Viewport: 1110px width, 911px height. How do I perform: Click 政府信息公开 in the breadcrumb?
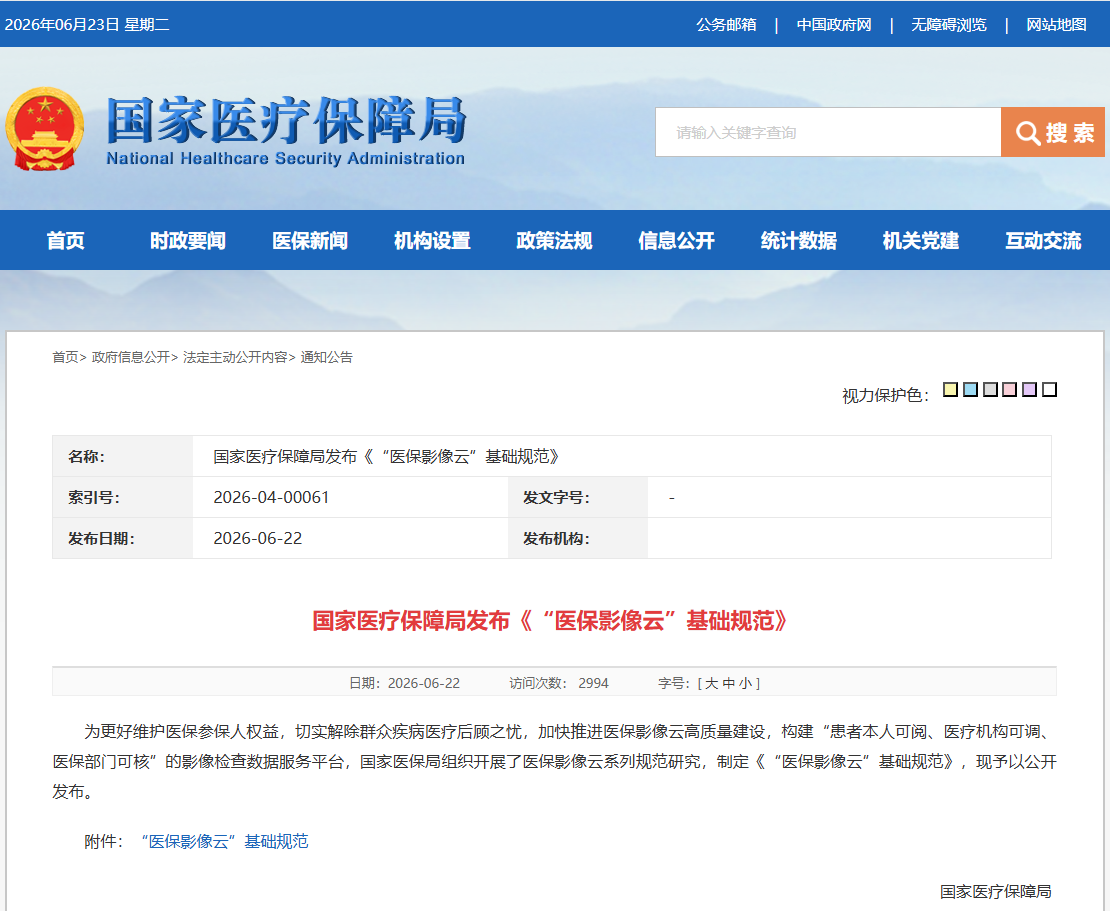131,357
